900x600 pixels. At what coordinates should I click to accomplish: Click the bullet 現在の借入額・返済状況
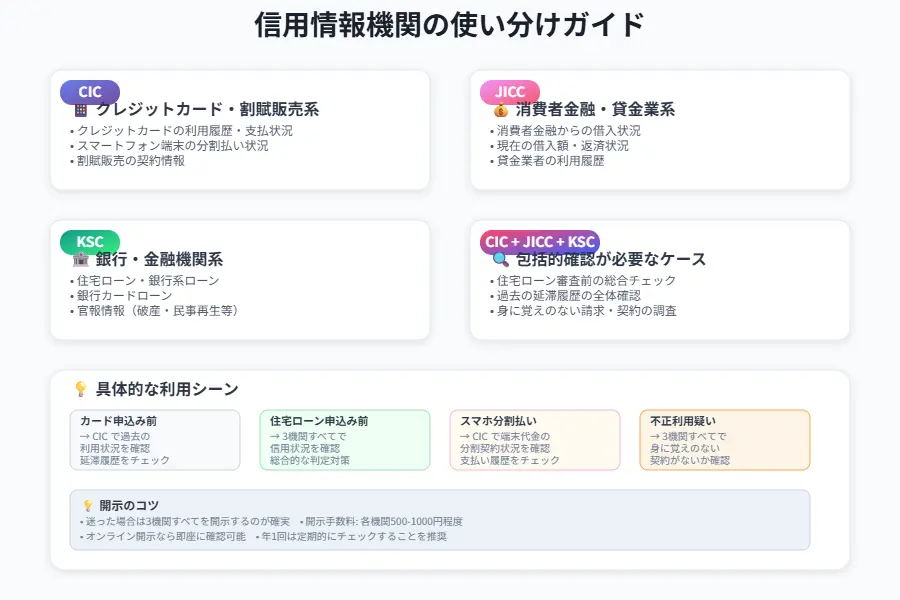[x=560, y=146]
